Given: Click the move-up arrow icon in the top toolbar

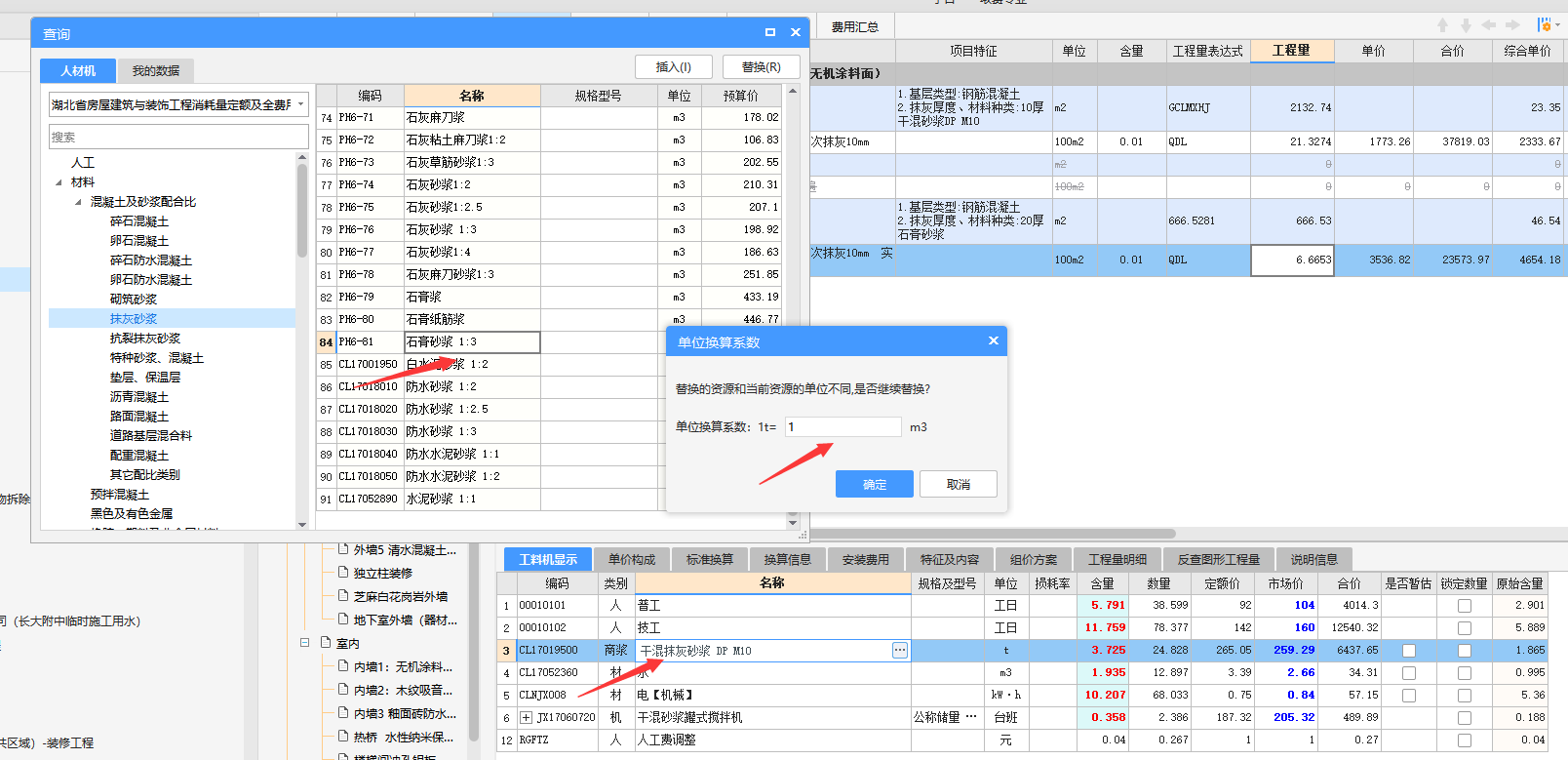Looking at the screenshot, I should click(x=1442, y=25).
